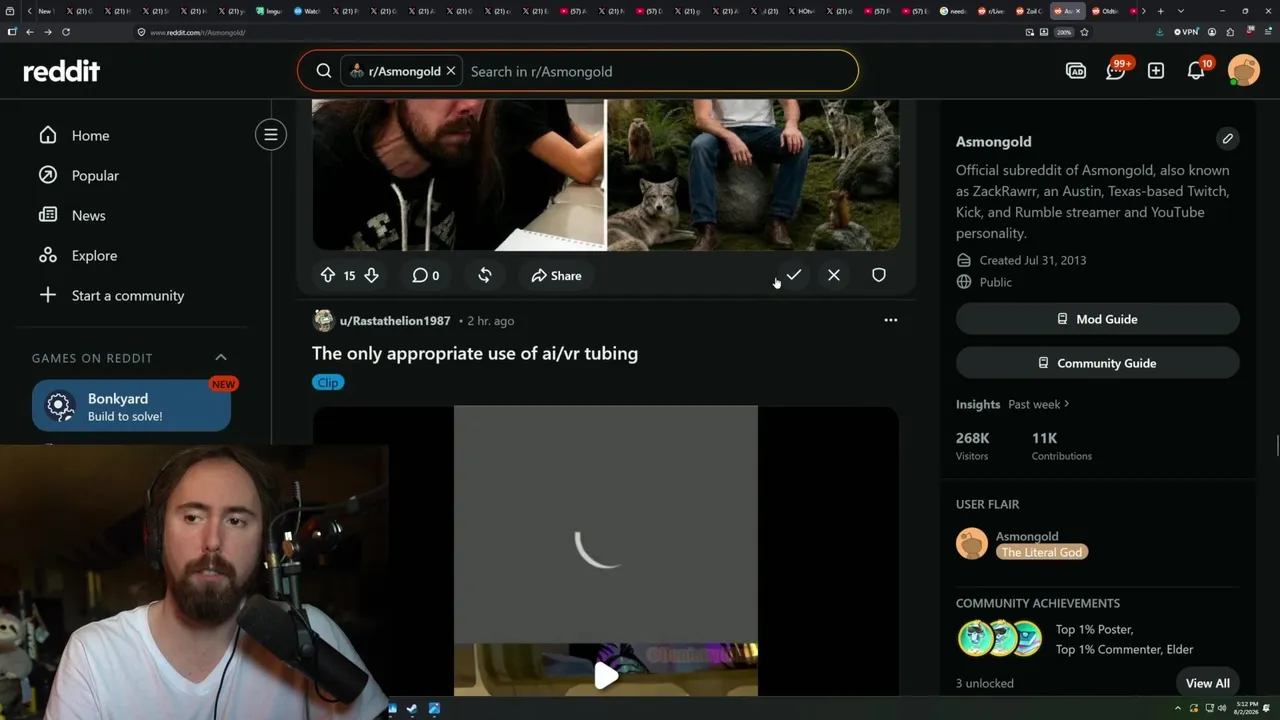Expand Insights Past week

[1039, 404]
